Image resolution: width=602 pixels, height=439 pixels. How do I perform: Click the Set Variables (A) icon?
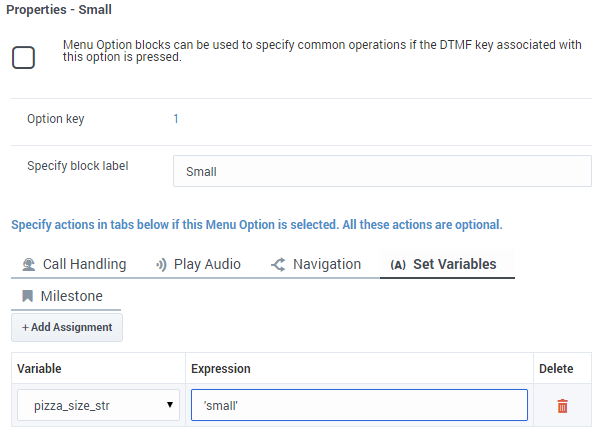(x=398, y=265)
